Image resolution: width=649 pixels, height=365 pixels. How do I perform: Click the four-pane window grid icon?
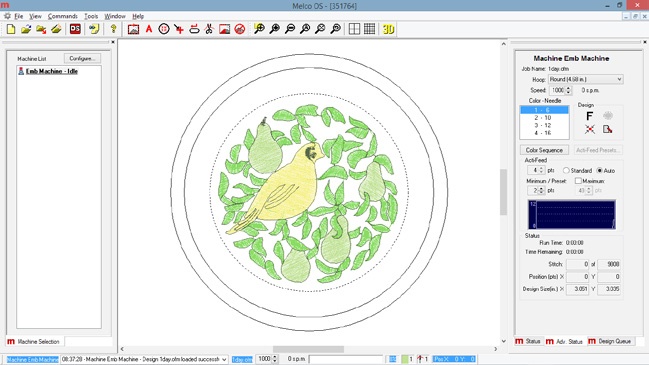click(354, 29)
